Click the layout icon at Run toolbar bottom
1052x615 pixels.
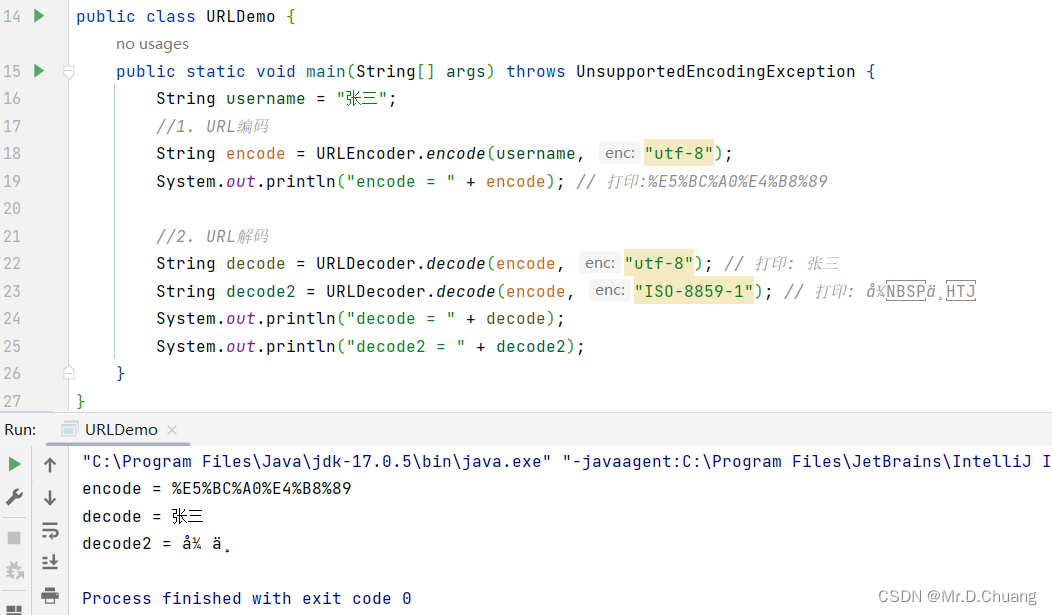pyautogui.click(x=14, y=610)
